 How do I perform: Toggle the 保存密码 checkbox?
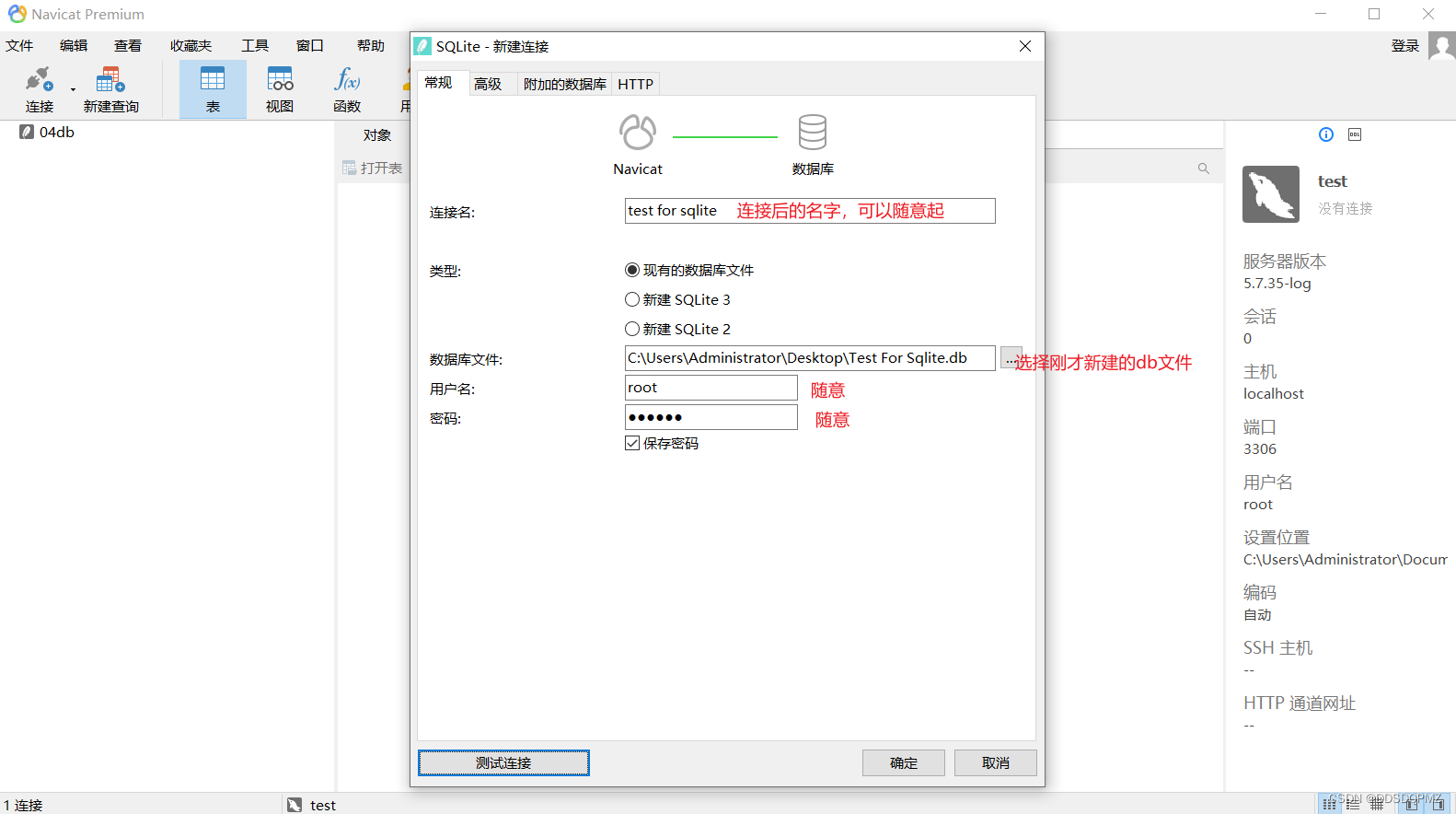coord(632,443)
